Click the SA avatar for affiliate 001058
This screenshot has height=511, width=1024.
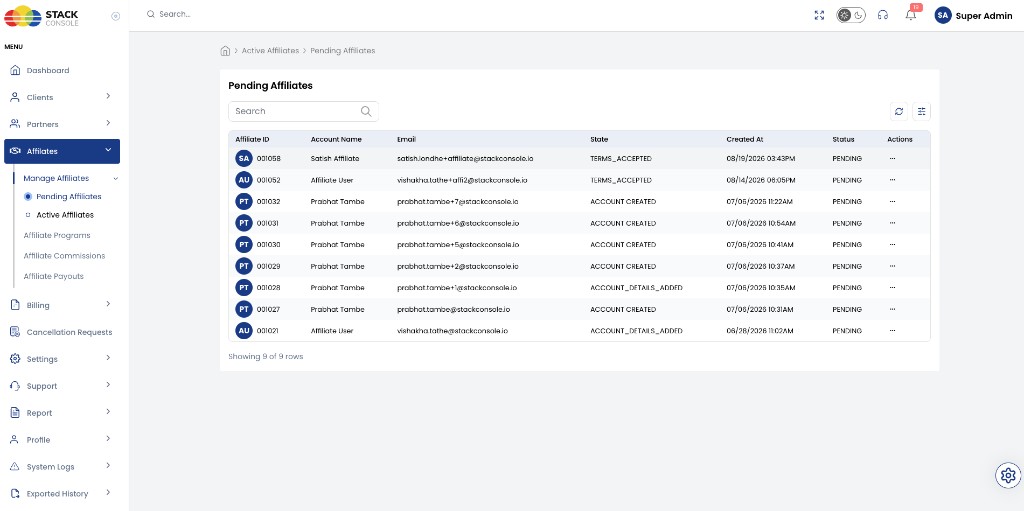(x=244, y=158)
